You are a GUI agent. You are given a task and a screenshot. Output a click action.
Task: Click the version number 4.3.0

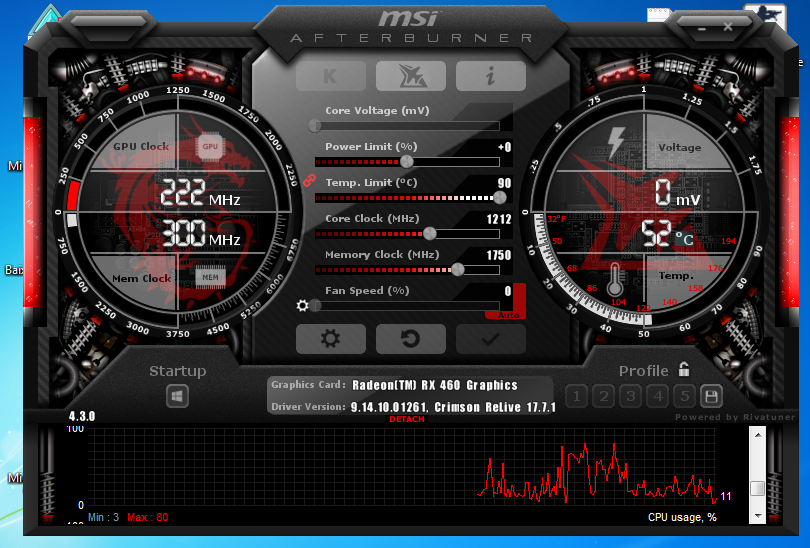coord(82,416)
